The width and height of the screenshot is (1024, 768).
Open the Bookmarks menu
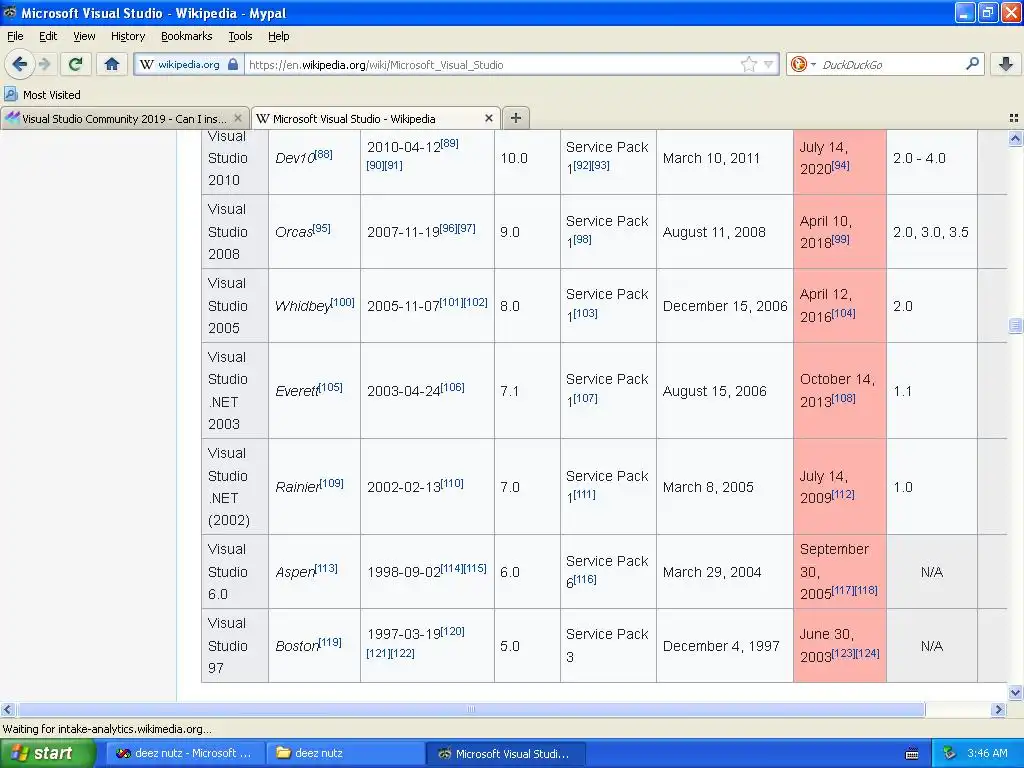(x=186, y=36)
